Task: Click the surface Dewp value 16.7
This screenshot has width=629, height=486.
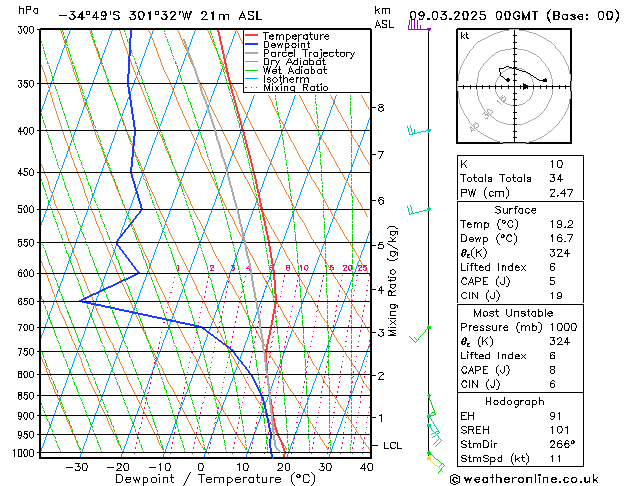Action: 561,239
